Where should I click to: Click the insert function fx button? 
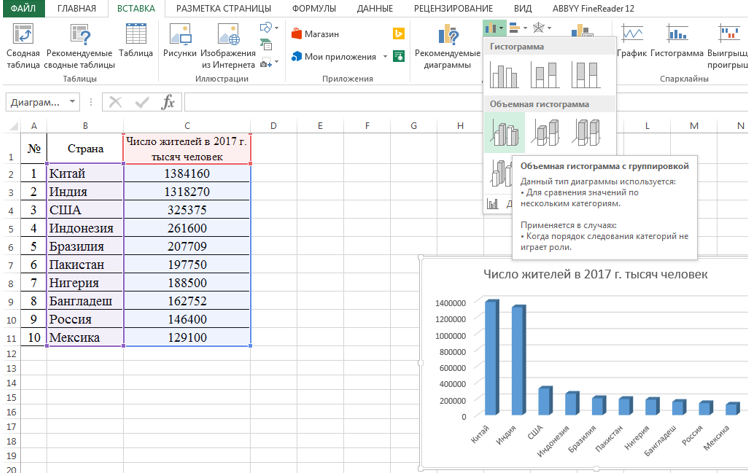(168, 102)
